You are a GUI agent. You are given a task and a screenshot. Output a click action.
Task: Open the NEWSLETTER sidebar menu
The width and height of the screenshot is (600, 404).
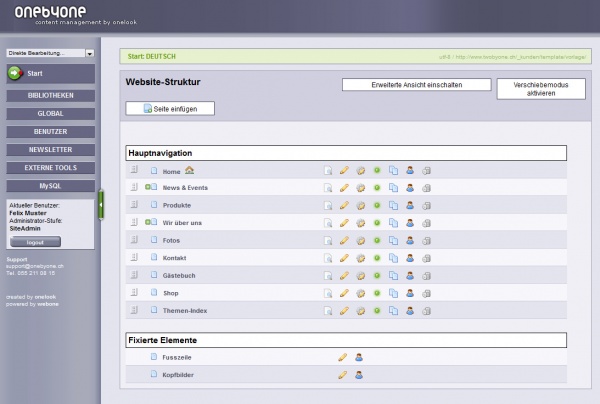(50, 150)
